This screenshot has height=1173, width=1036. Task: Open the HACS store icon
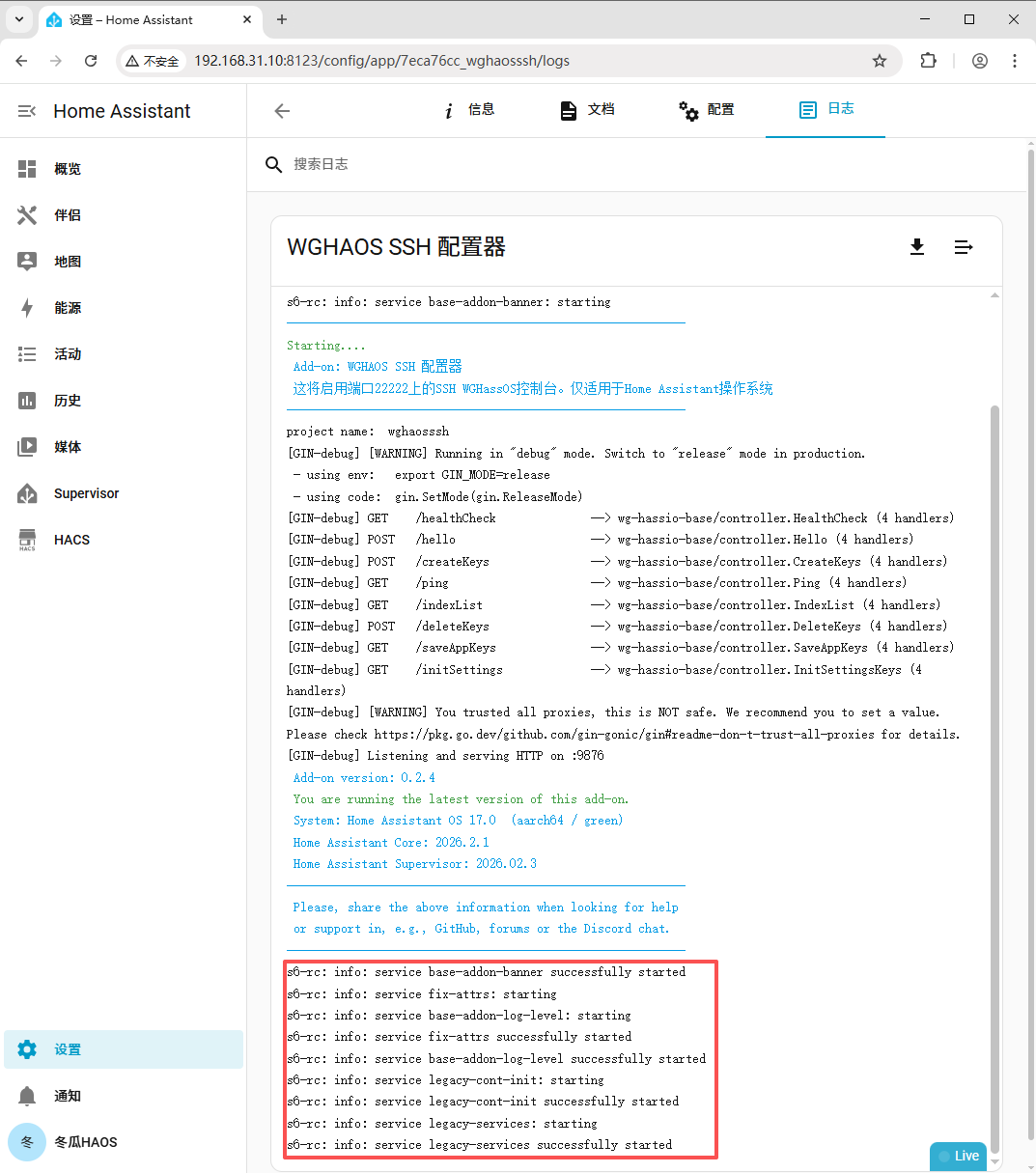click(x=27, y=540)
